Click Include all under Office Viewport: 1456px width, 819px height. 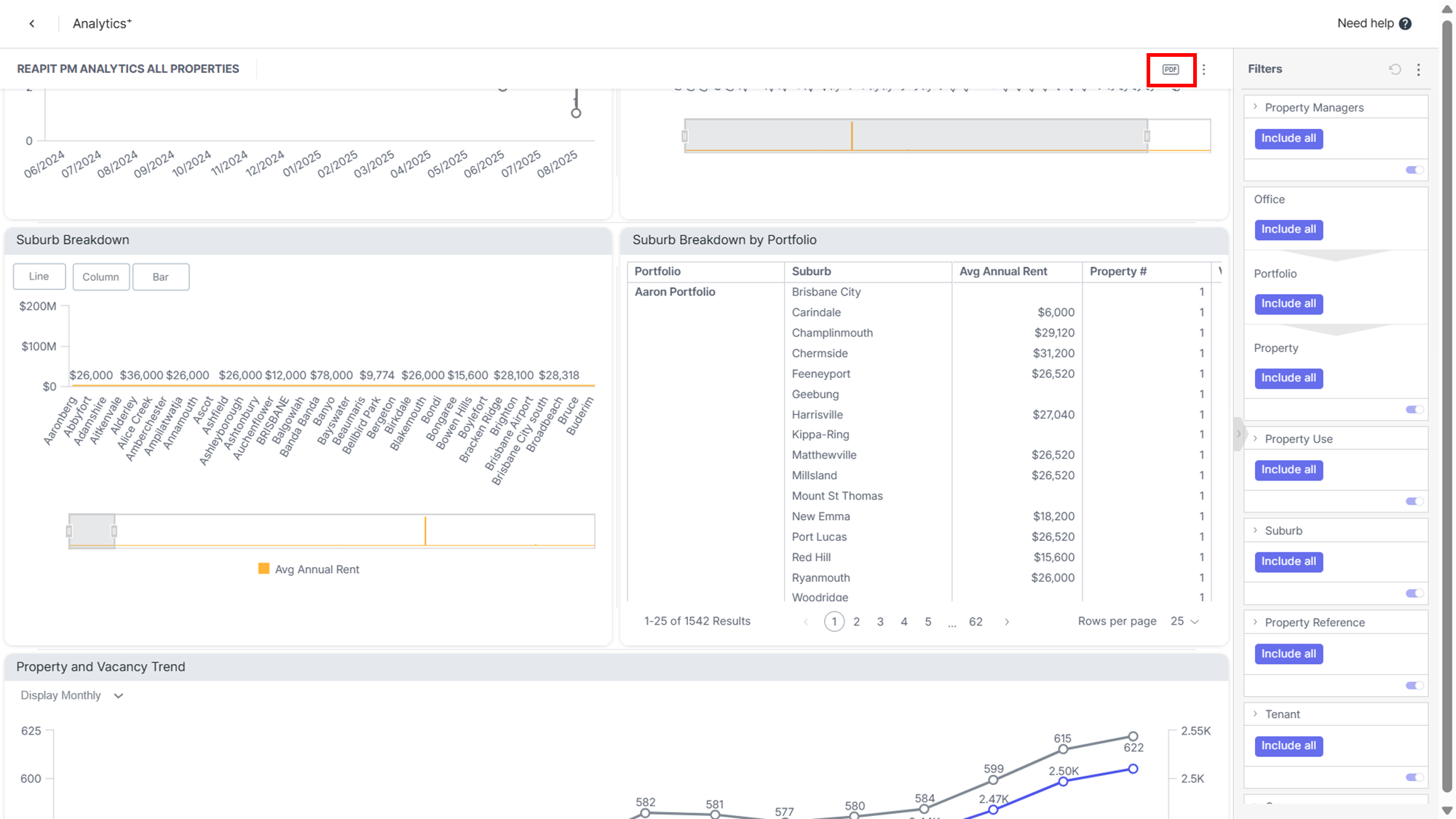(1289, 229)
